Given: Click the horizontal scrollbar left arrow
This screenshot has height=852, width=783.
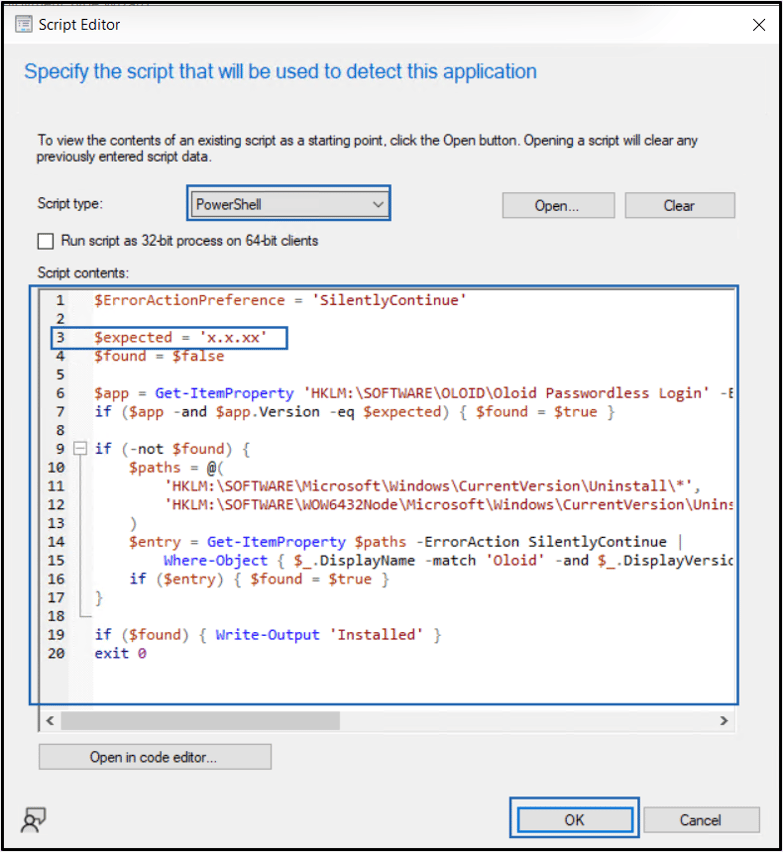Looking at the screenshot, I should 50,721.
